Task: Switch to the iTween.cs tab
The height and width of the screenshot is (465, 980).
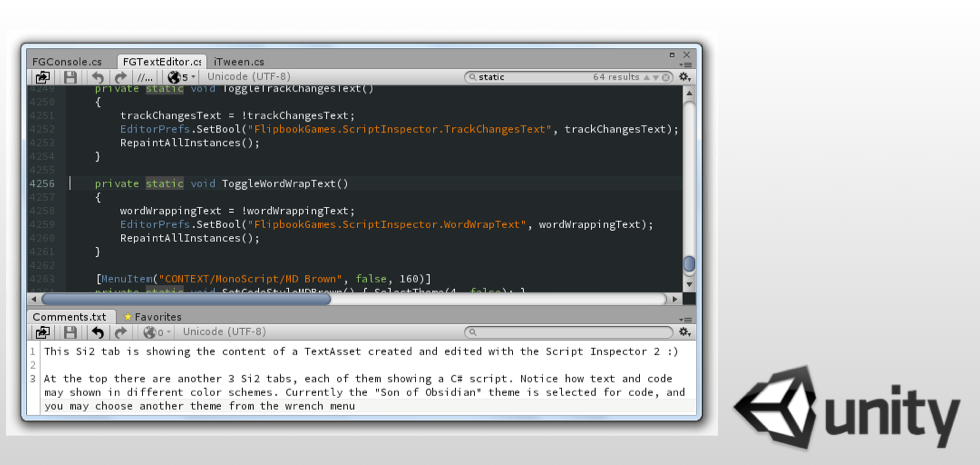Action: coord(239,62)
